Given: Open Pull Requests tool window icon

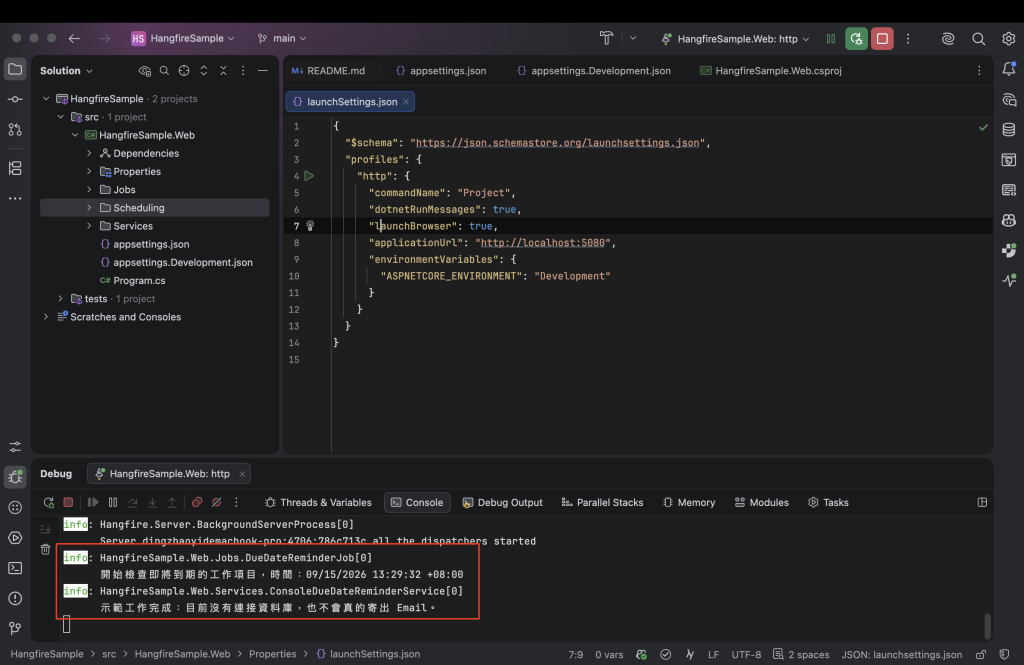Looking at the screenshot, I should pos(15,129).
